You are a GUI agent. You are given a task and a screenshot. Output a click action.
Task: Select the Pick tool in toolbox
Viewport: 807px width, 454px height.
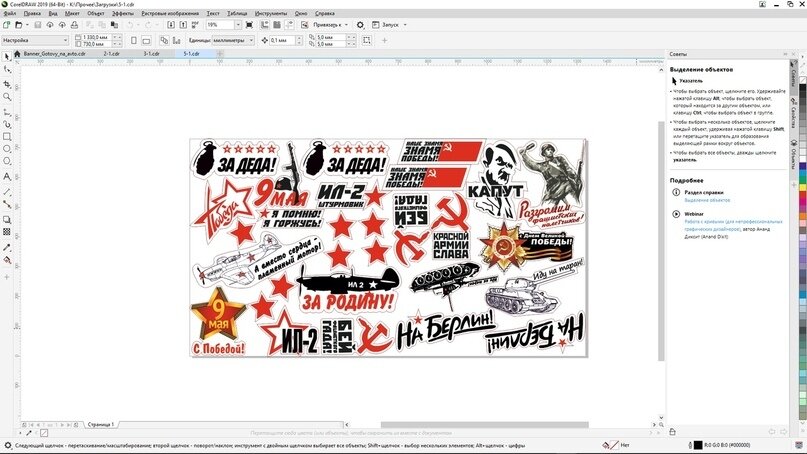coord(7,57)
